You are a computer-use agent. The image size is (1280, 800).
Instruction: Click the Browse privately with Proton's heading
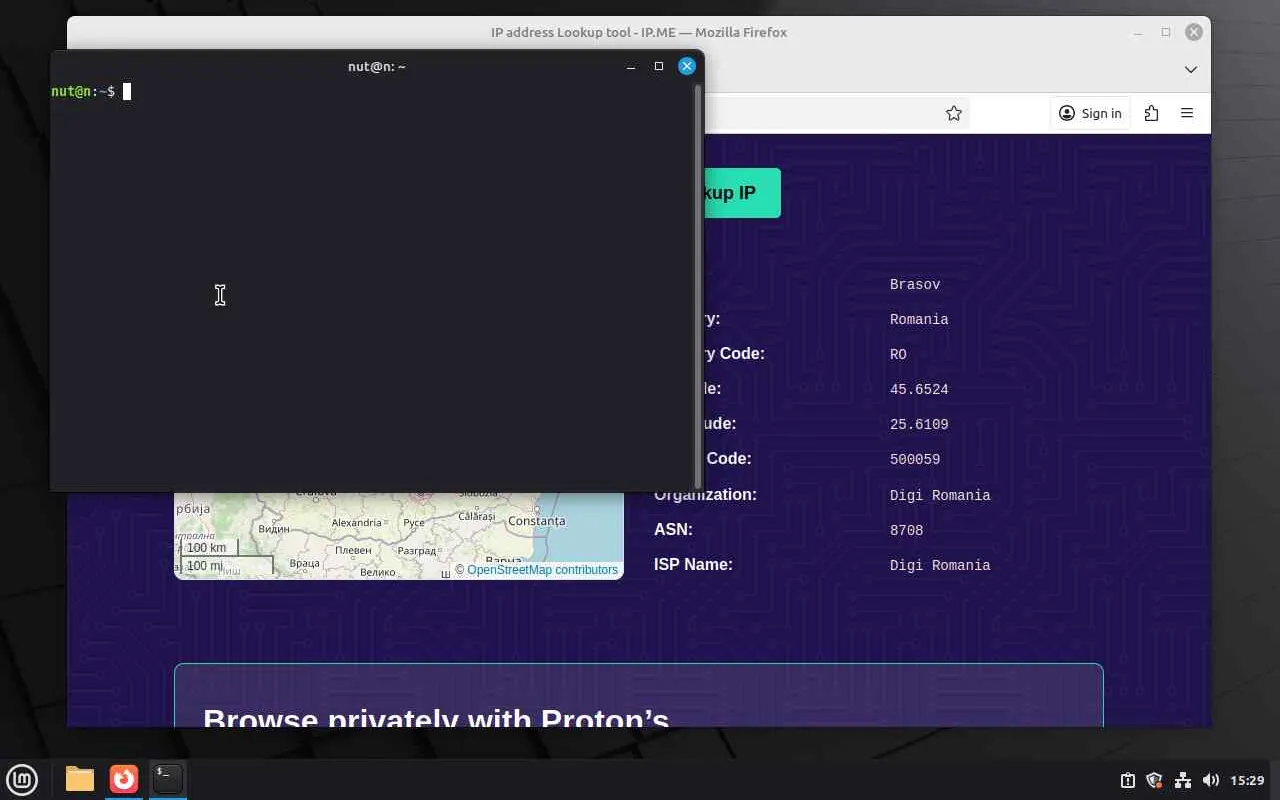tap(436, 718)
